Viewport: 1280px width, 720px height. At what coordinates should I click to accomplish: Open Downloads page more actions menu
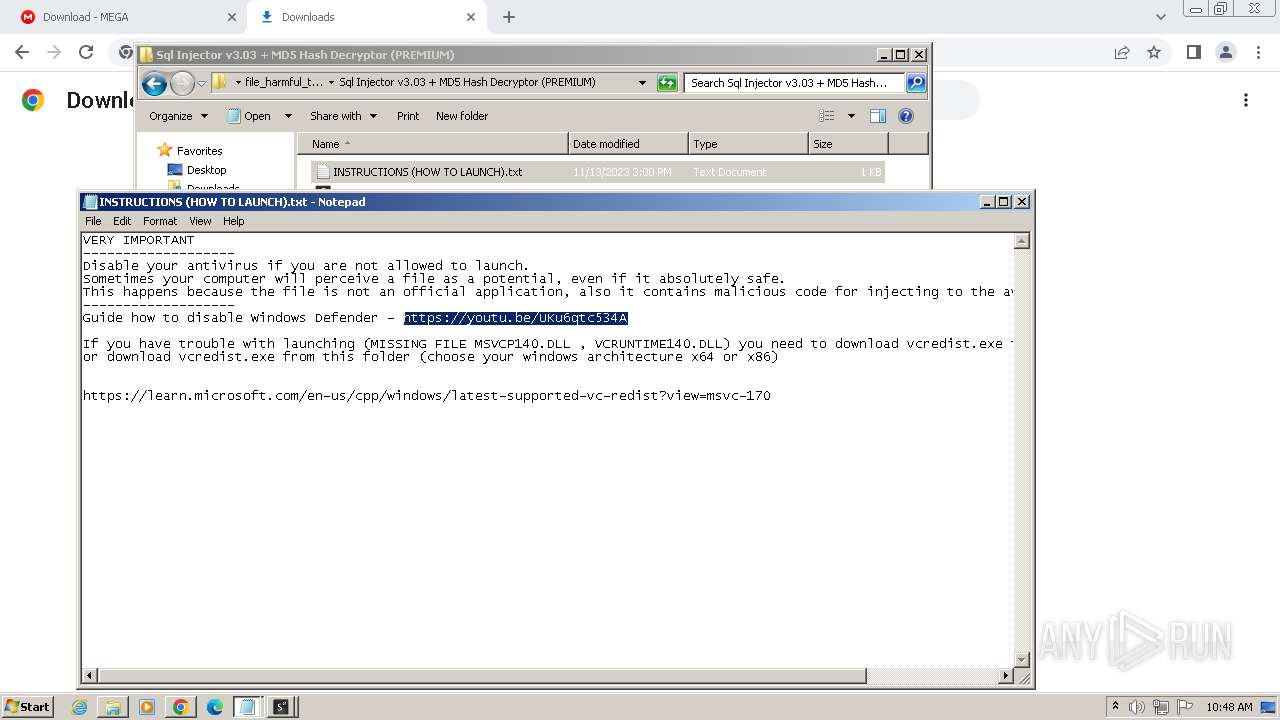coord(1246,100)
